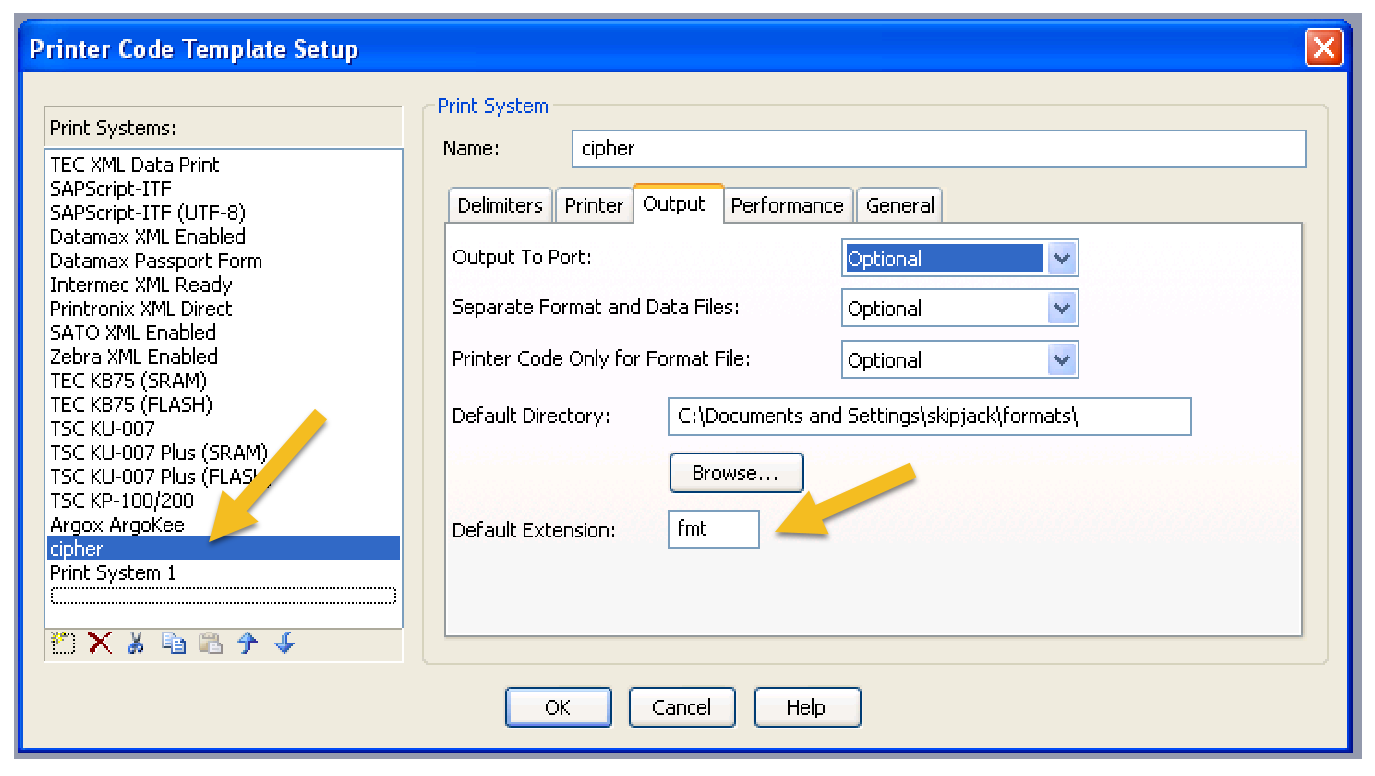Image resolution: width=1375 pixels, height=776 pixels.
Task: Browse for the default directory
Action: coord(736,472)
